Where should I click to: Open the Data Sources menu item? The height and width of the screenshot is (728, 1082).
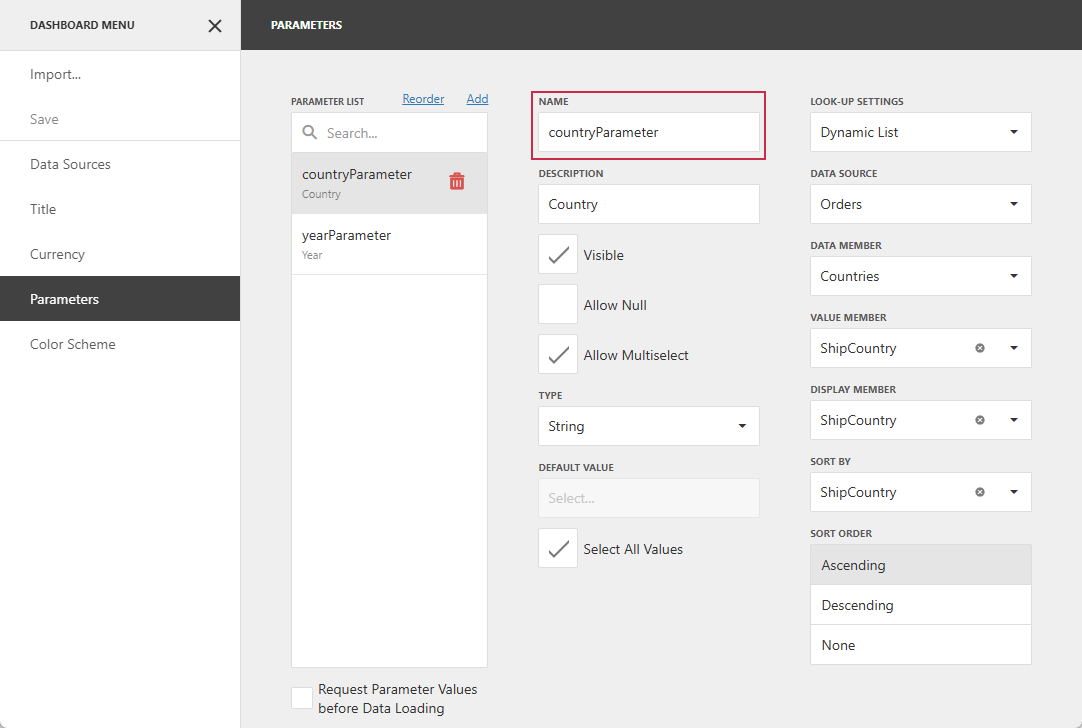120,164
